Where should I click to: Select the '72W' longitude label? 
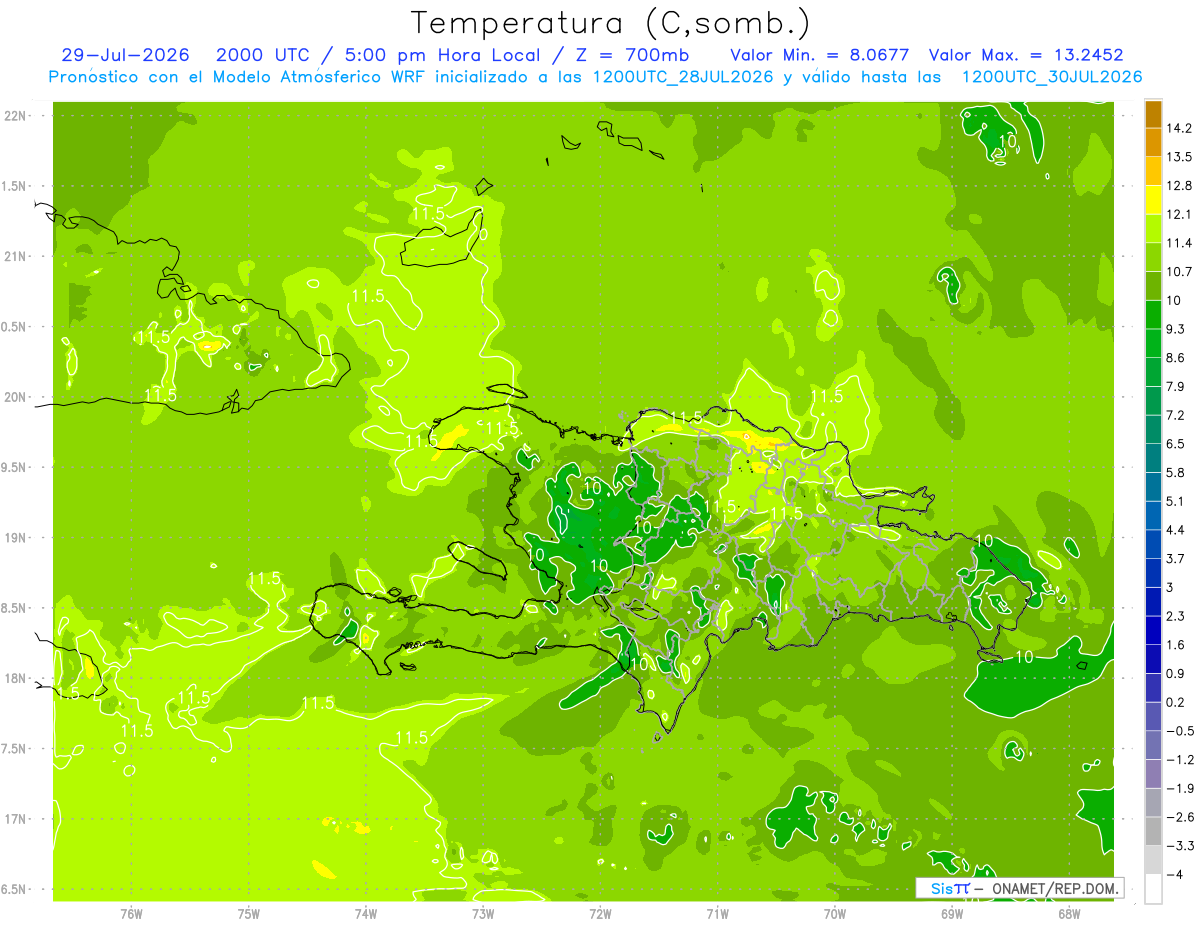pyautogui.click(x=600, y=913)
